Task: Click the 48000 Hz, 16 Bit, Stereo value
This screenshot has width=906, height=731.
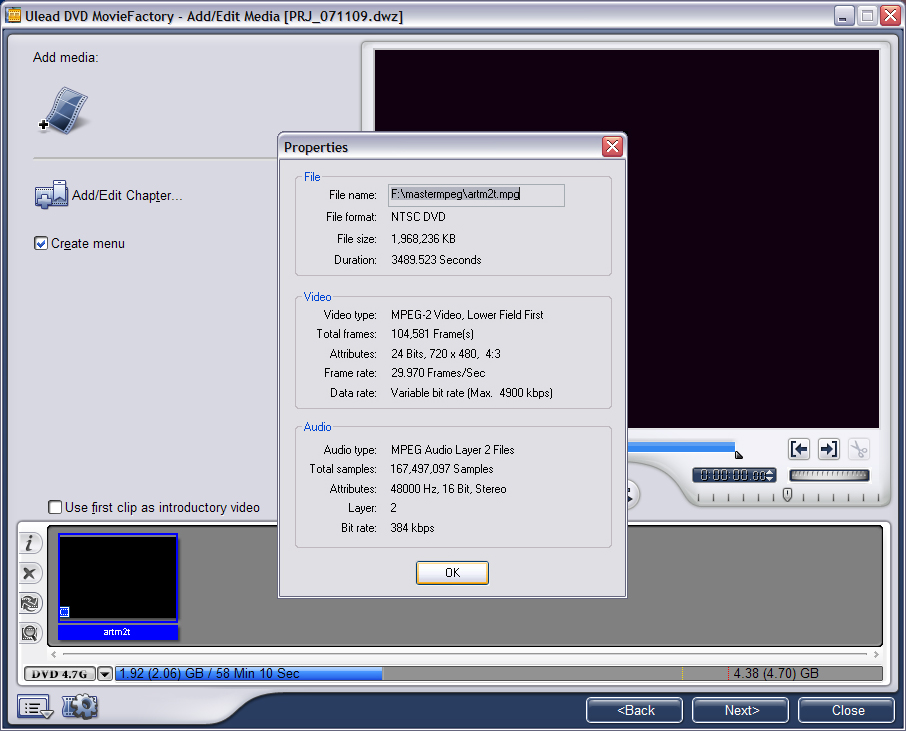Action: click(x=448, y=489)
